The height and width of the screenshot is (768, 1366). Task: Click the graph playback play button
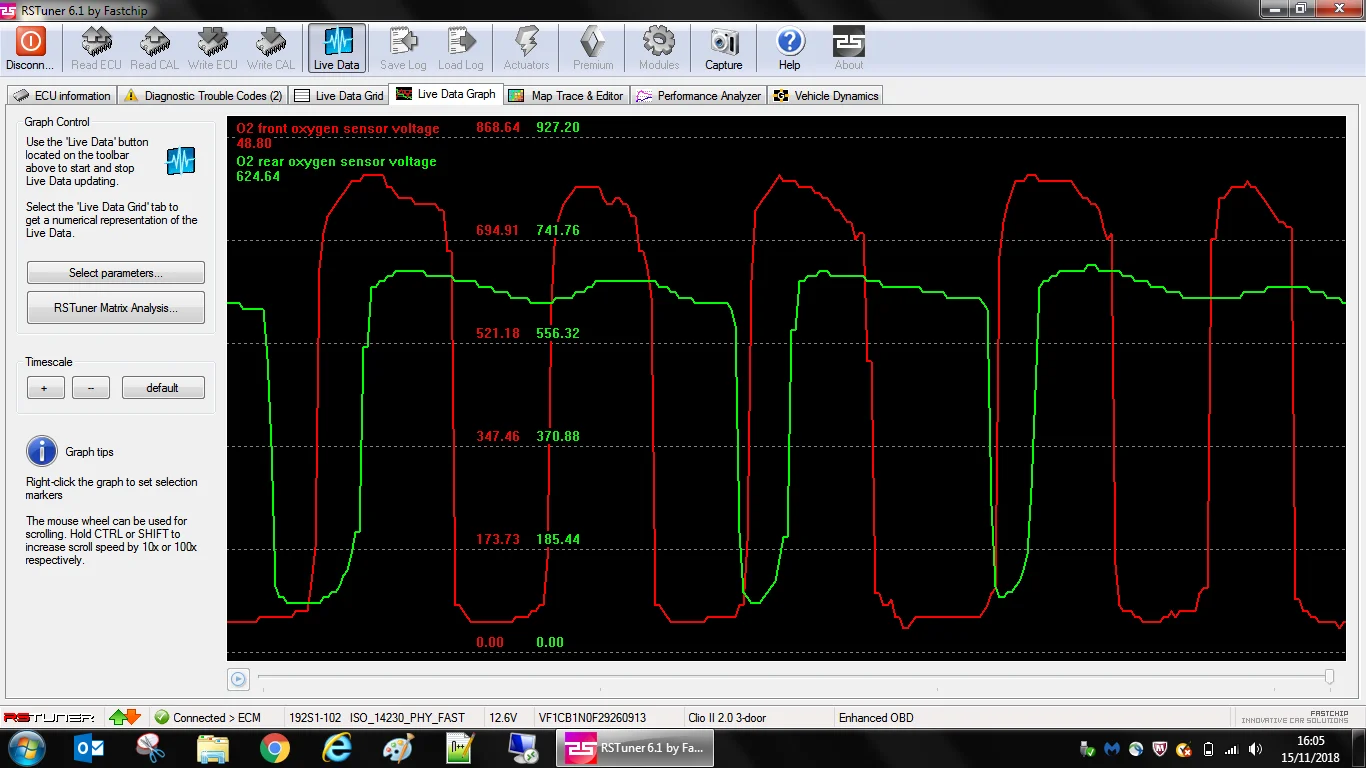(238, 679)
